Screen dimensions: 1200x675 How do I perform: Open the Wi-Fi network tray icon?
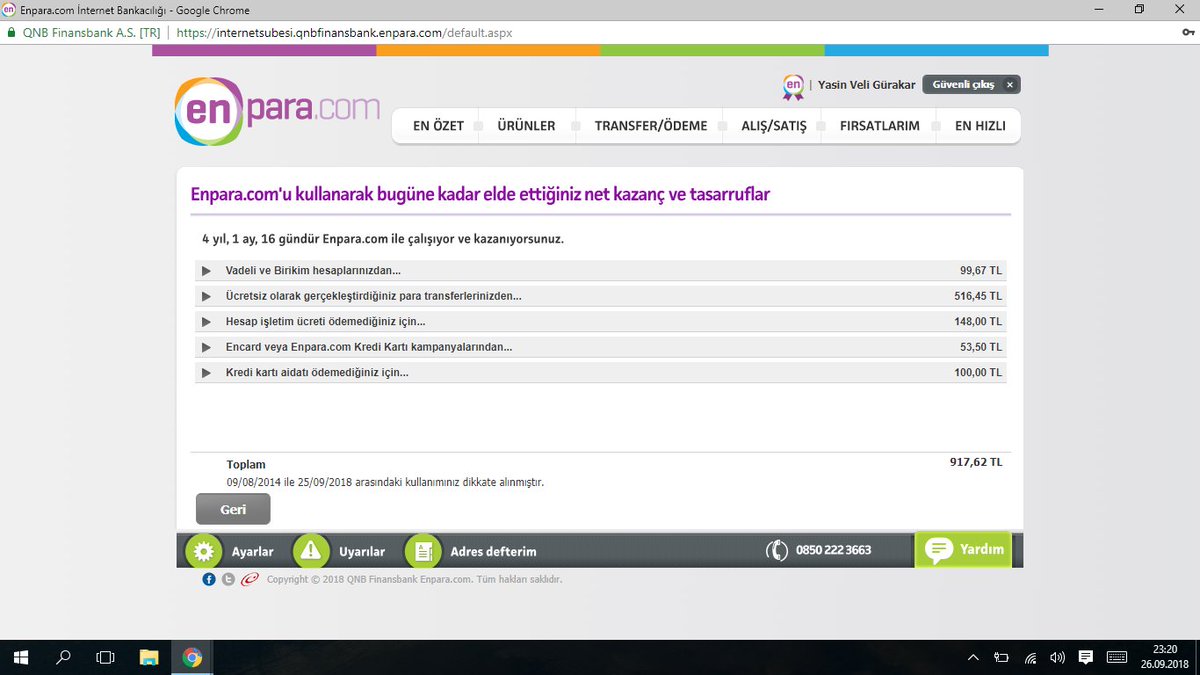pos(1030,657)
